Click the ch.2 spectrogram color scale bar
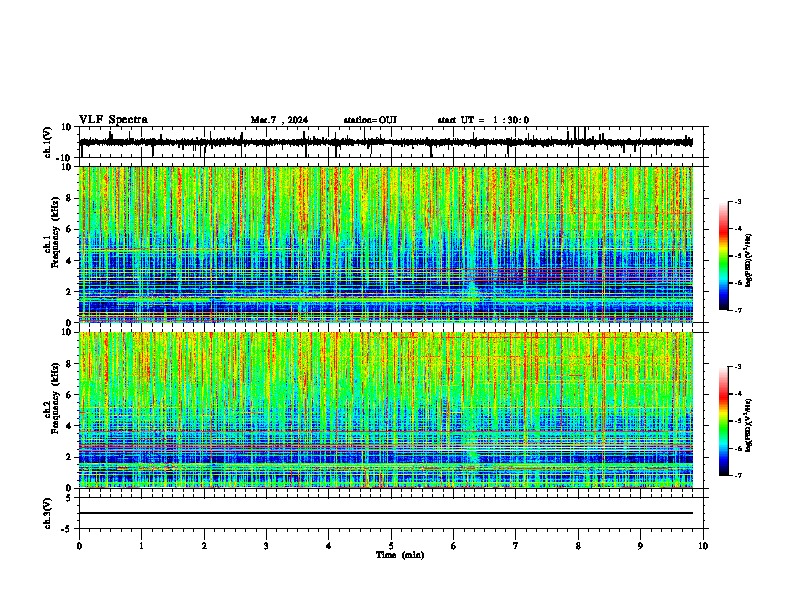The image size is (792, 612). tap(724, 421)
